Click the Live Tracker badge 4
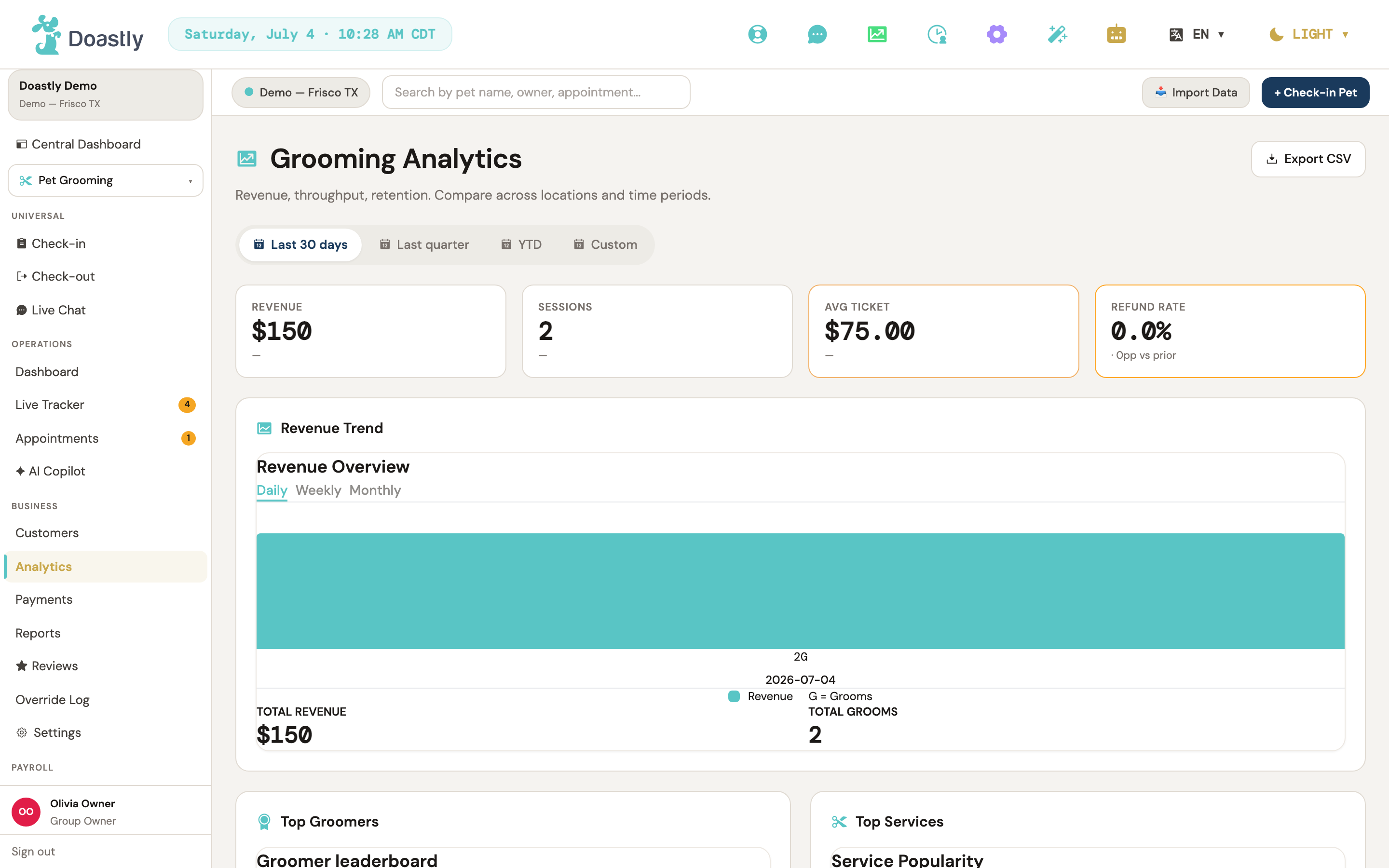This screenshot has width=1389, height=868. pyautogui.click(x=187, y=405)
